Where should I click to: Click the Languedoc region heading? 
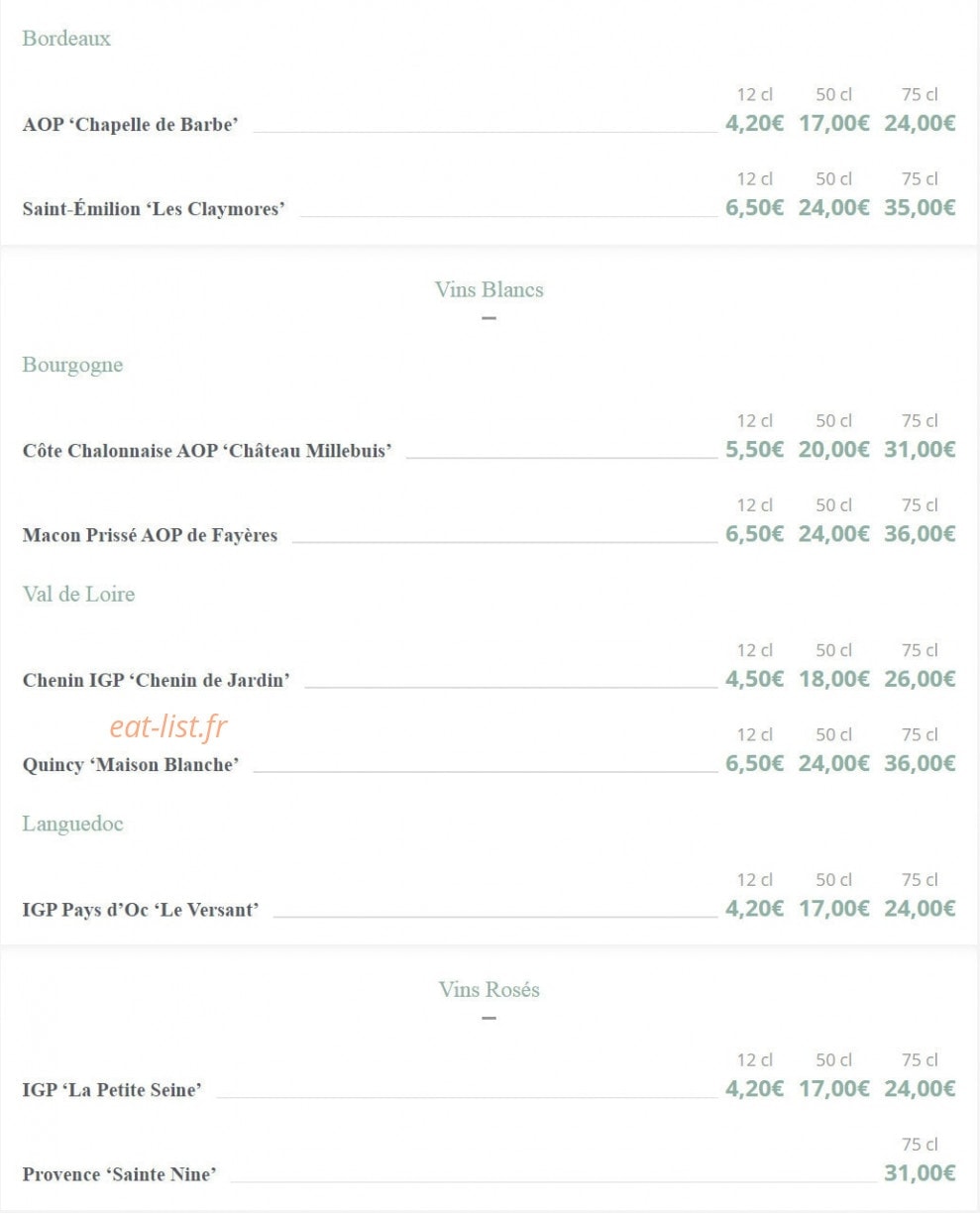[x=72, y=824]
